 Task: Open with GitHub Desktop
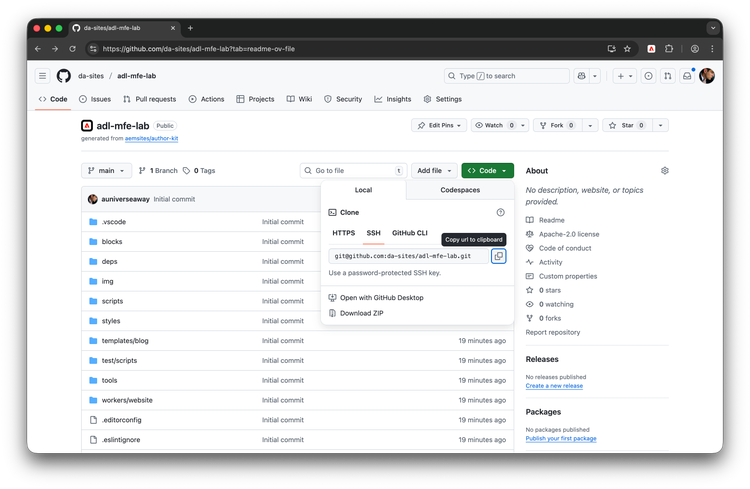[x=381, y=297]
